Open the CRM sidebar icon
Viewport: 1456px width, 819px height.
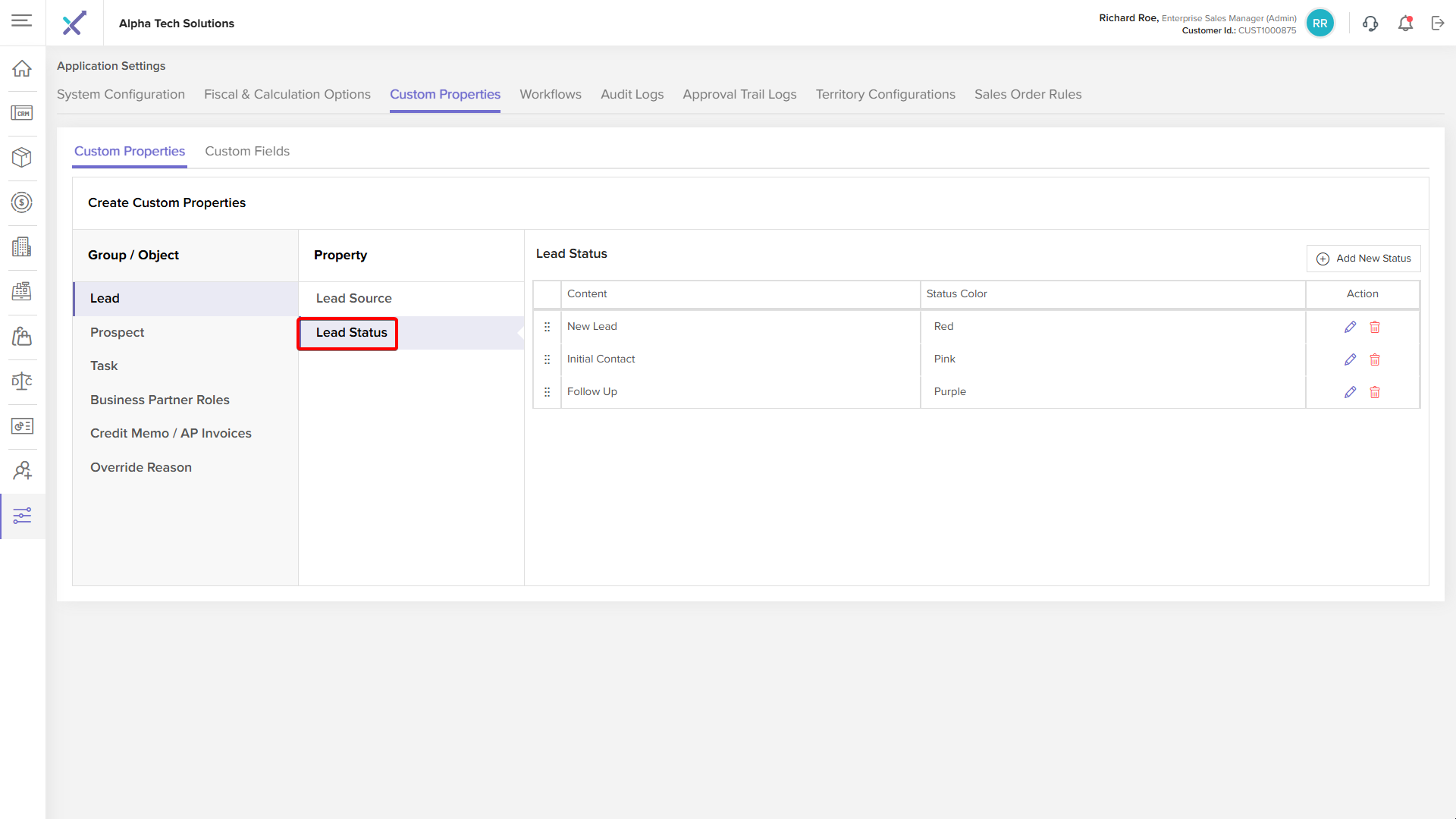(x=22, y=113)
